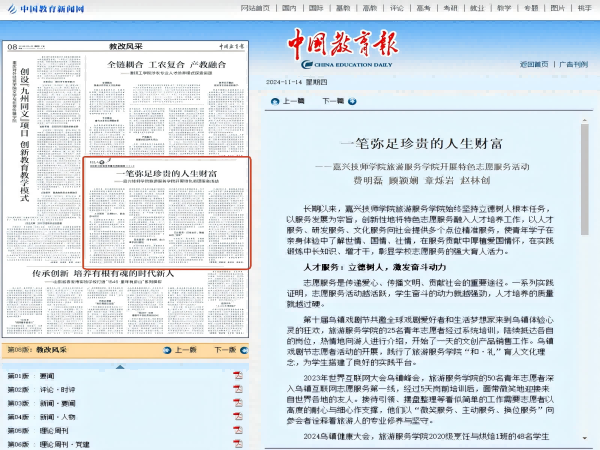The image size is (600, 450).
Task: Click the 广告刊例 link
Action: 573,64
